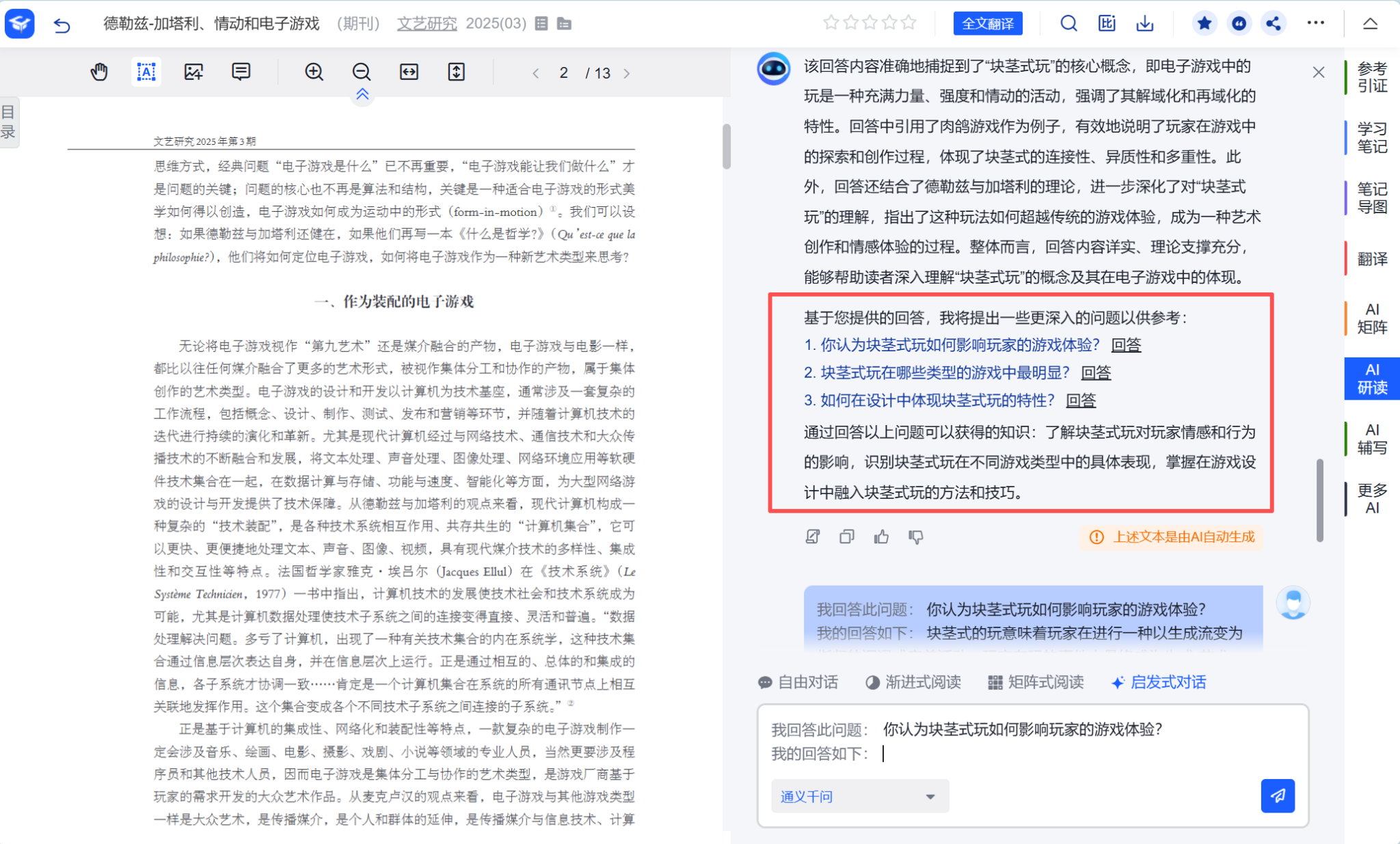Viewport: 1400px width, 844px height.
Task: Expand the 目录 table of contents panel
Action: (9, 122)
